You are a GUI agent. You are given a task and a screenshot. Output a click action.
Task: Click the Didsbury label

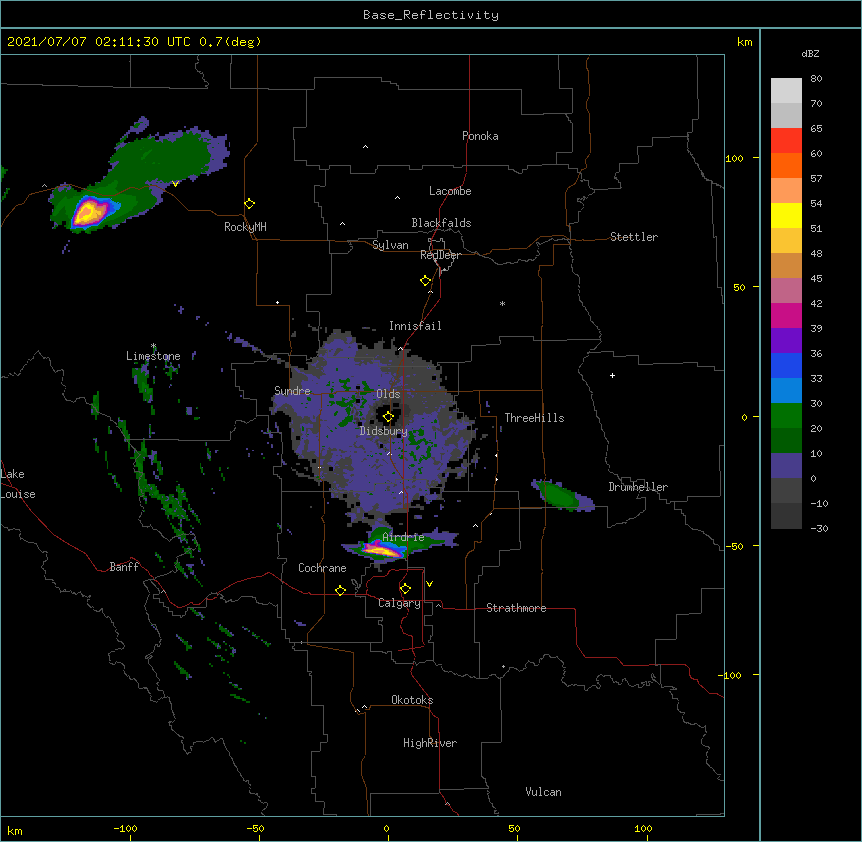pos(384,431)
